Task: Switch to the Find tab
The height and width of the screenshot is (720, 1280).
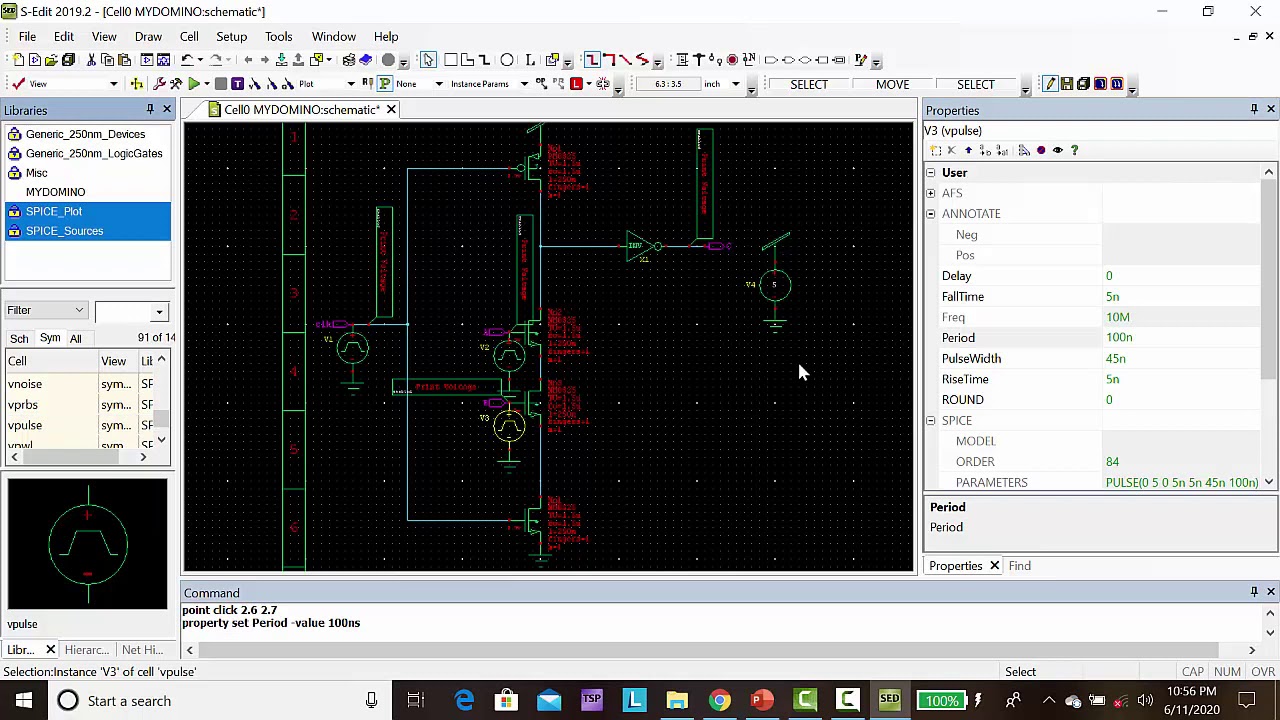Action: pyautogui.click(x=1019, y=566)
